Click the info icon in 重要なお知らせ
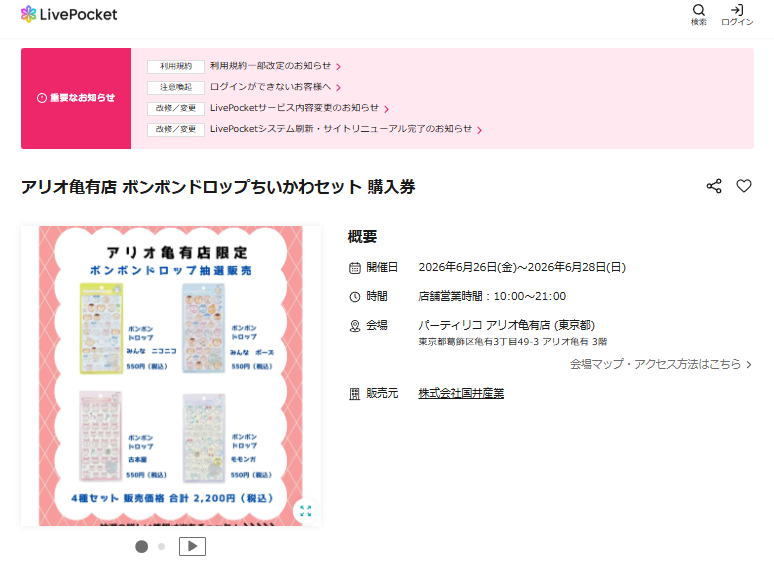Screen dimensions: 774x569 42,98
